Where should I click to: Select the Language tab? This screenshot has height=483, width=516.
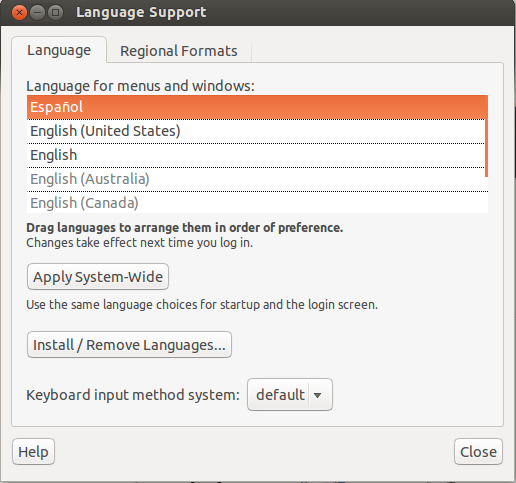[59, 50]
